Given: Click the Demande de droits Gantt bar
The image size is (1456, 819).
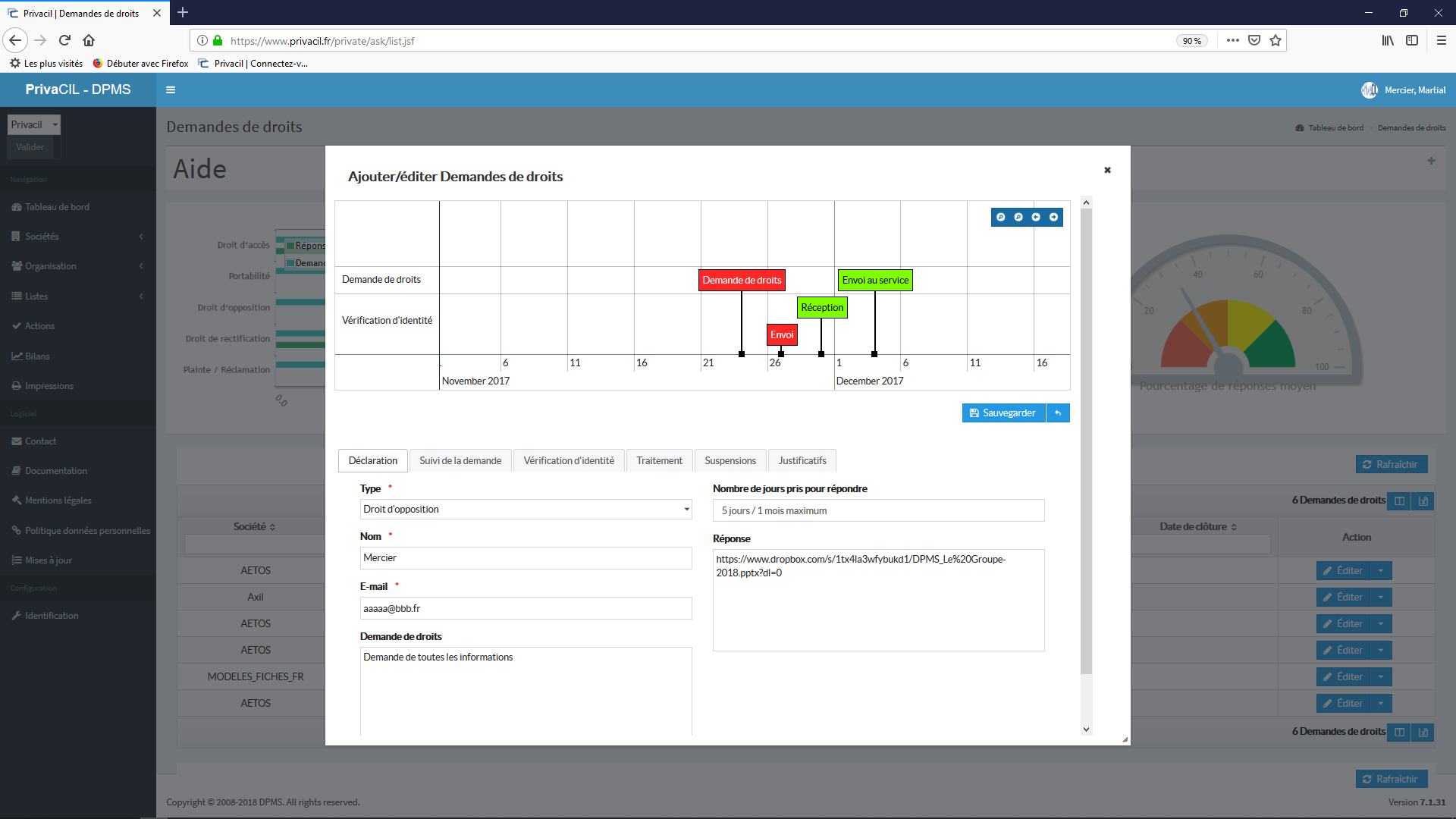Looking at the screenshot, I should (x=742, y=279).
